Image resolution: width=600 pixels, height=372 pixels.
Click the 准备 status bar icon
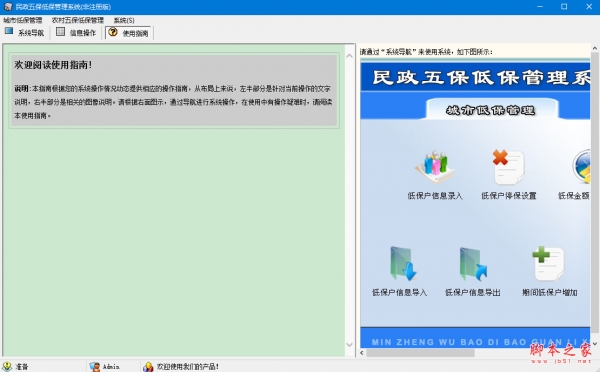point(7,366)
